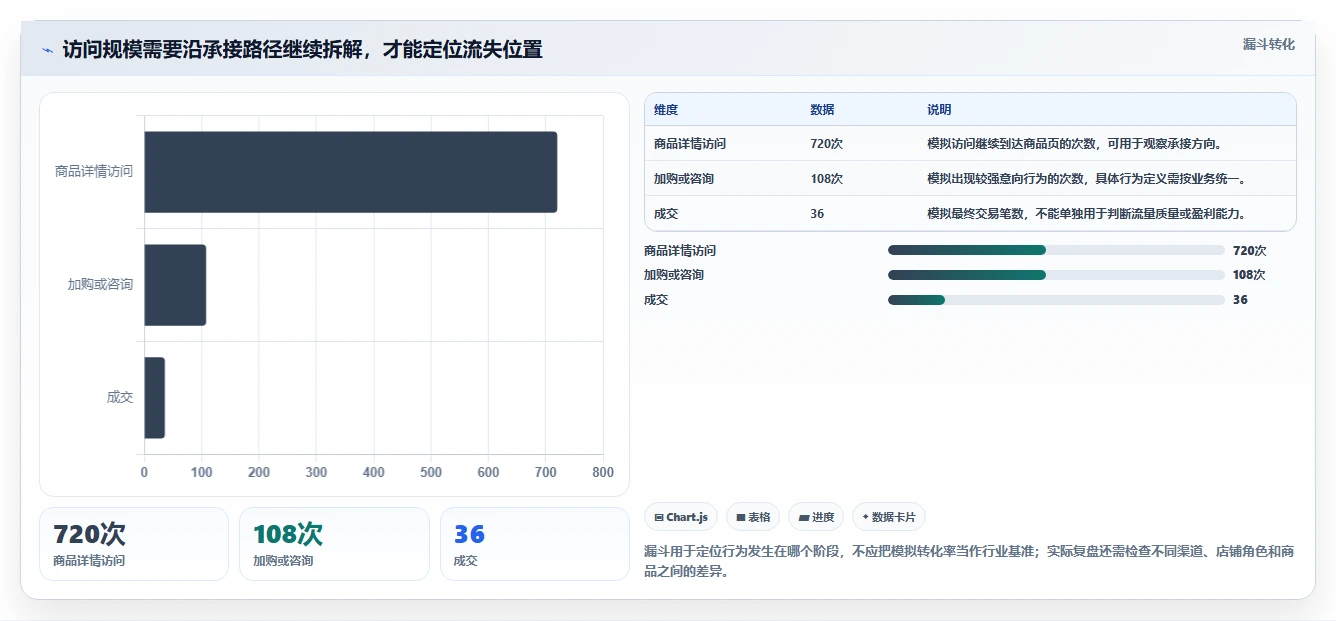
Task: Click the 成交 progress bar
Action: (x=1056, y=299)
